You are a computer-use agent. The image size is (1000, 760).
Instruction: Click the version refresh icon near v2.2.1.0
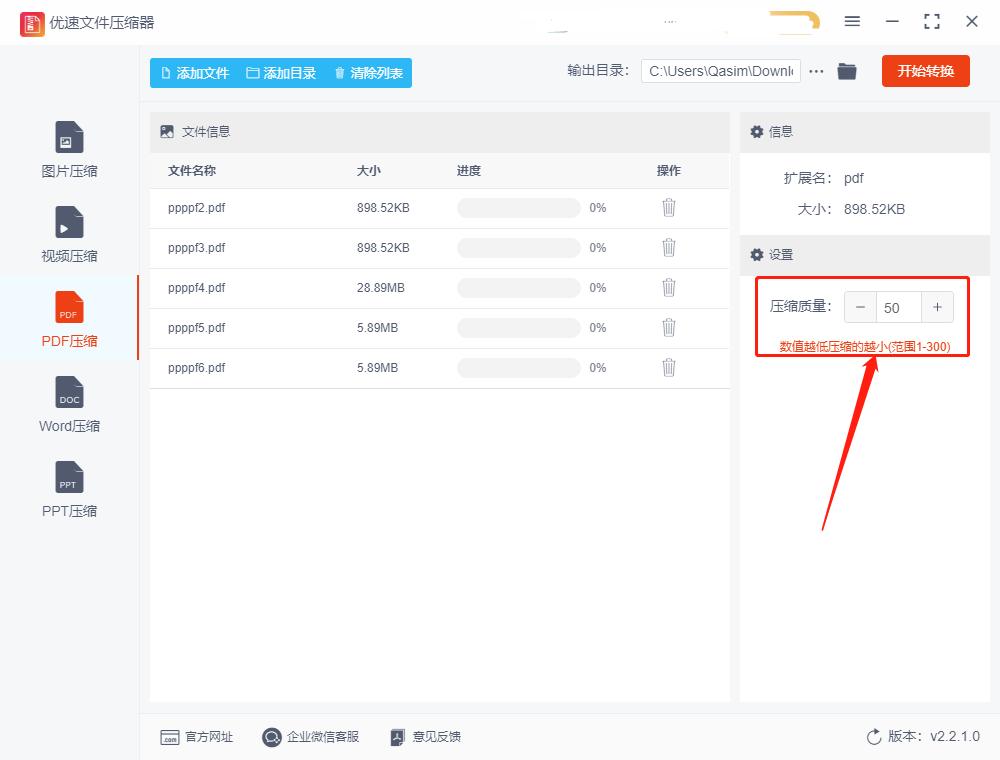[874, 736]
